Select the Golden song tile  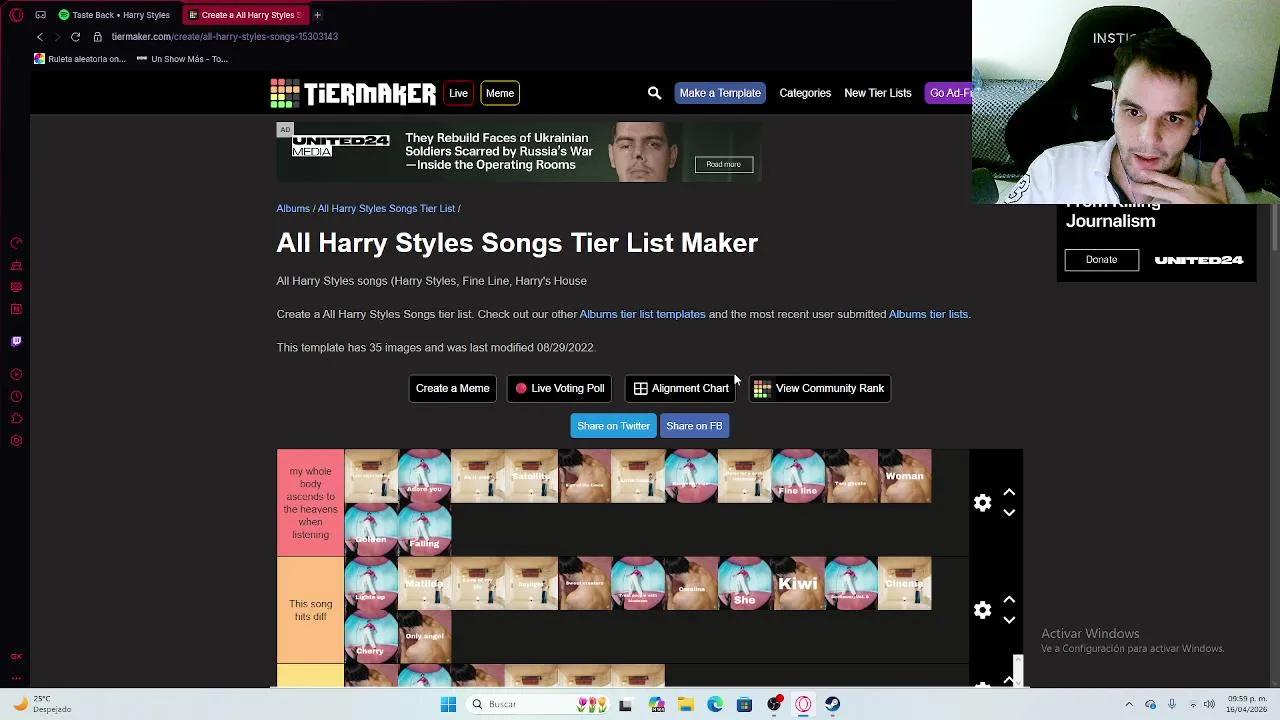pyautogui.click(x=371, y=530)
